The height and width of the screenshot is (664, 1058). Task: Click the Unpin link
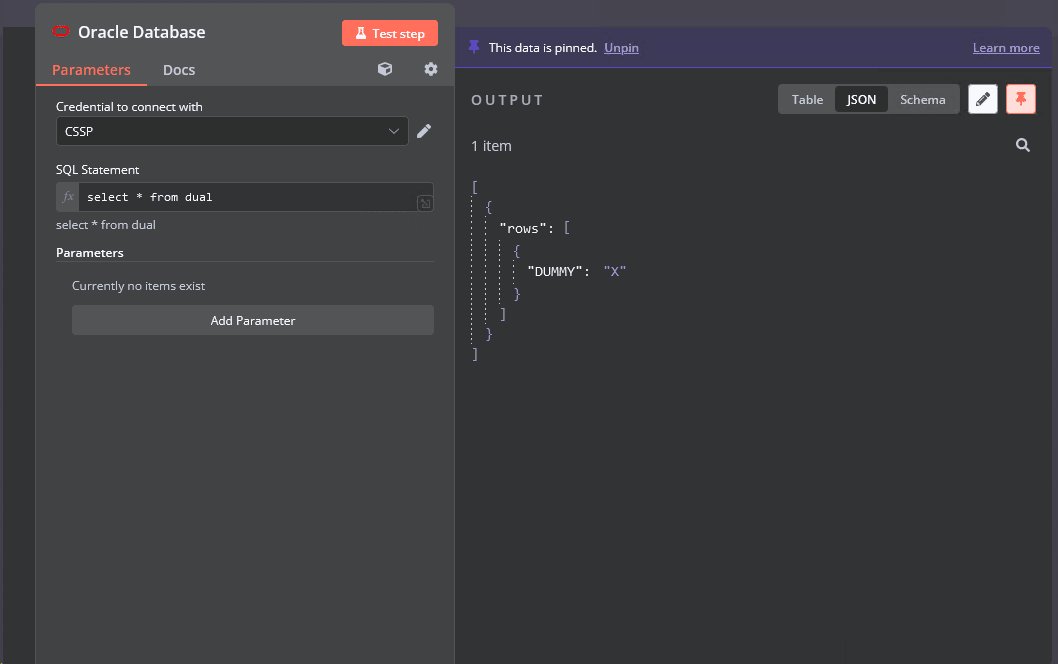tap(621, 48)
